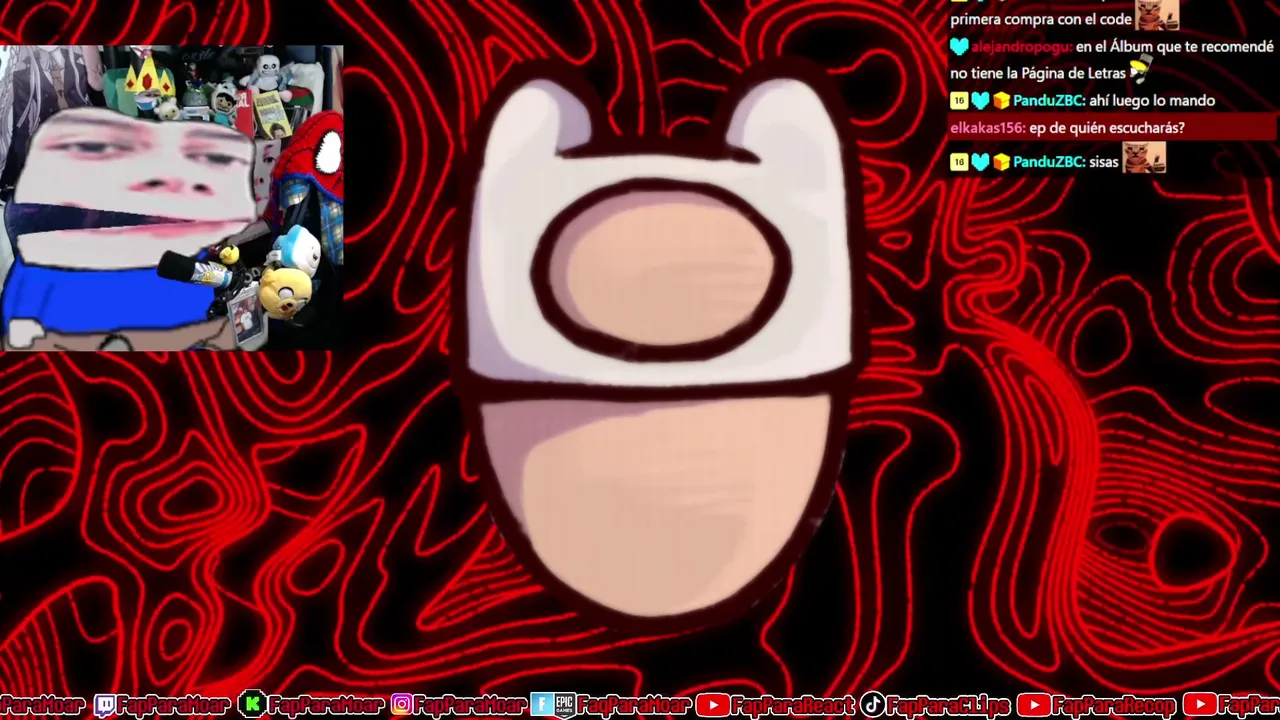Click the YouTube icon beside FapParaReact

(712, 705)
